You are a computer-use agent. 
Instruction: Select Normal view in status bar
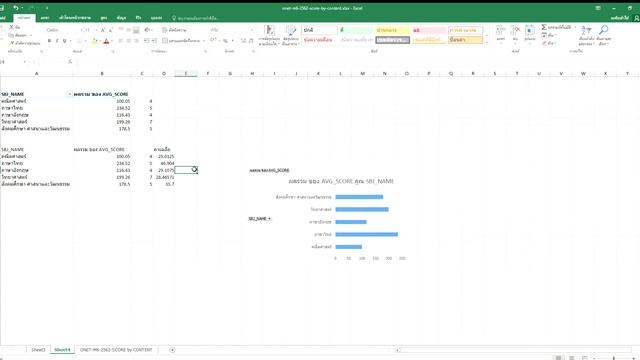click(x=558, y=358)
